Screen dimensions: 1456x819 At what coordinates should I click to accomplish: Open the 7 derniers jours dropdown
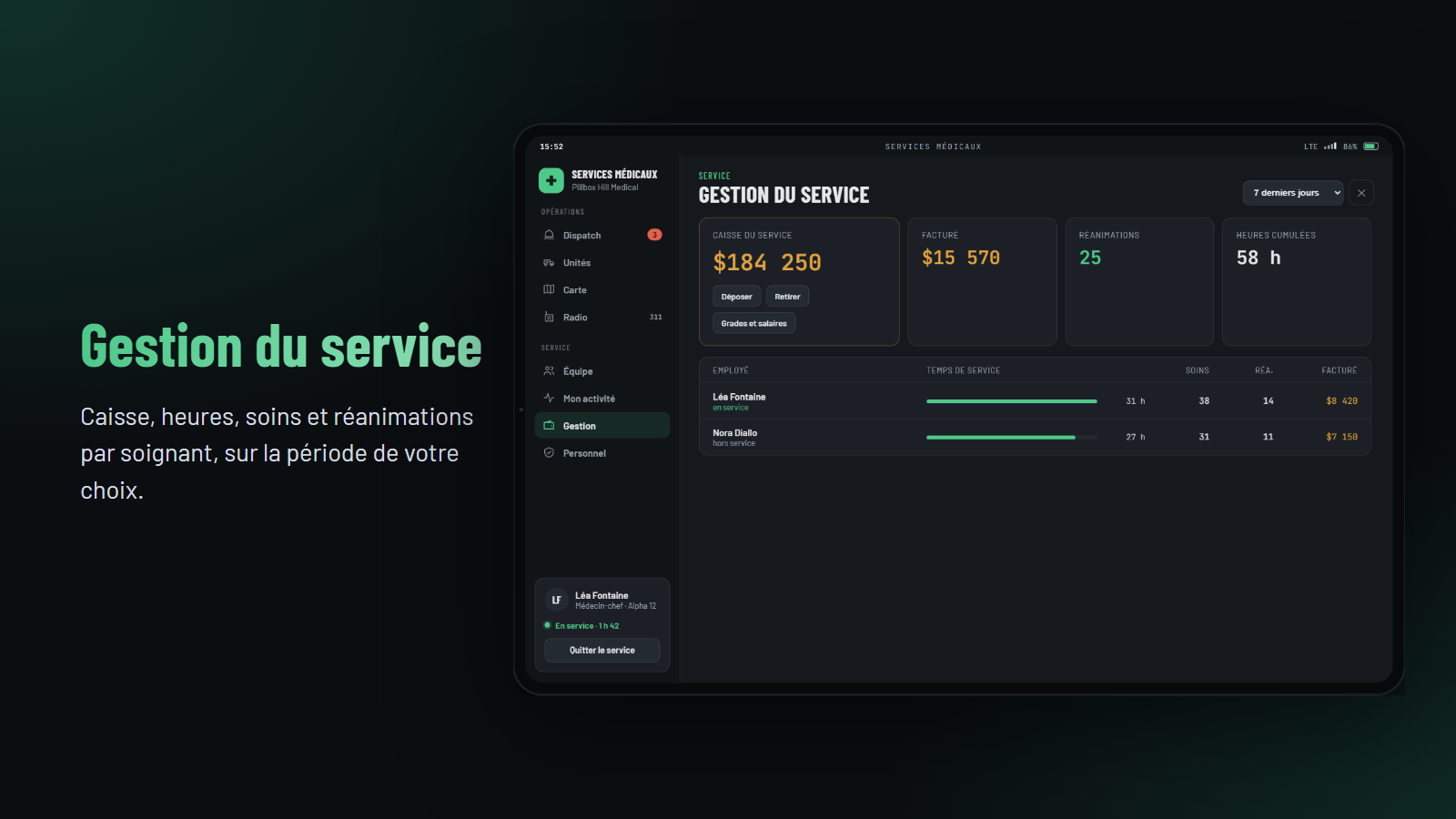1293,193
